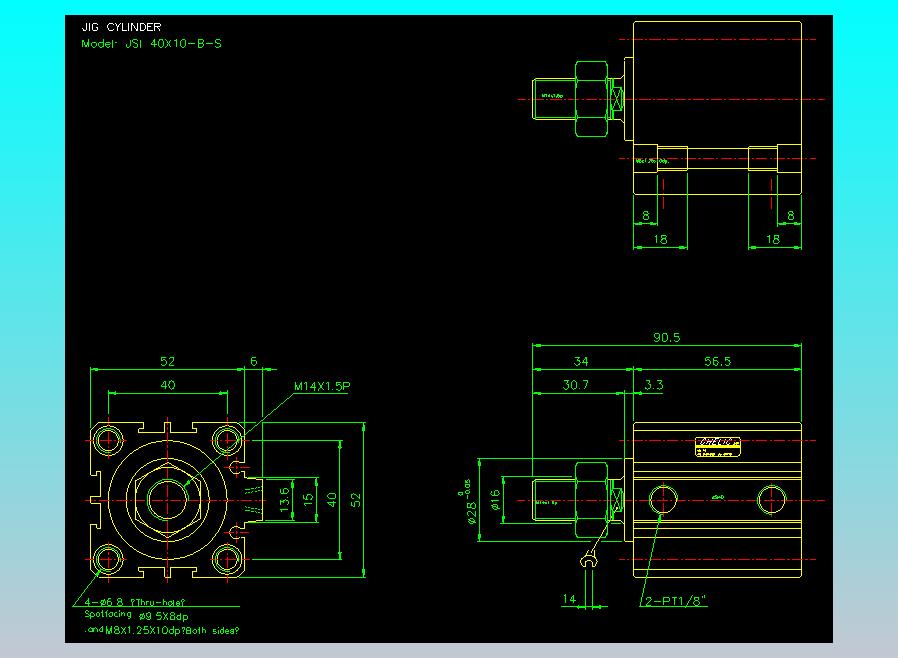The width and height of the screenshot is (898, 658).
Task: Click the 90.5 overall length dimension
Action: tap(666, 338)
